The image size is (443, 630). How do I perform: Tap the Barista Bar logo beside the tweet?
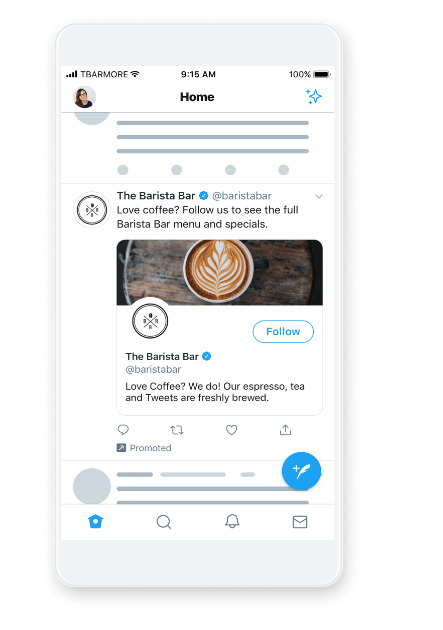click(x=92, y=210)
